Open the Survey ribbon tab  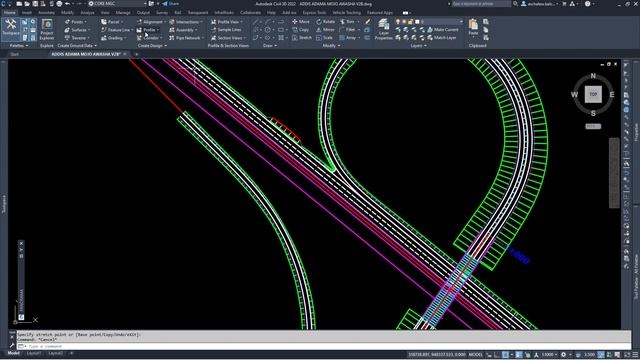(162, 13)
